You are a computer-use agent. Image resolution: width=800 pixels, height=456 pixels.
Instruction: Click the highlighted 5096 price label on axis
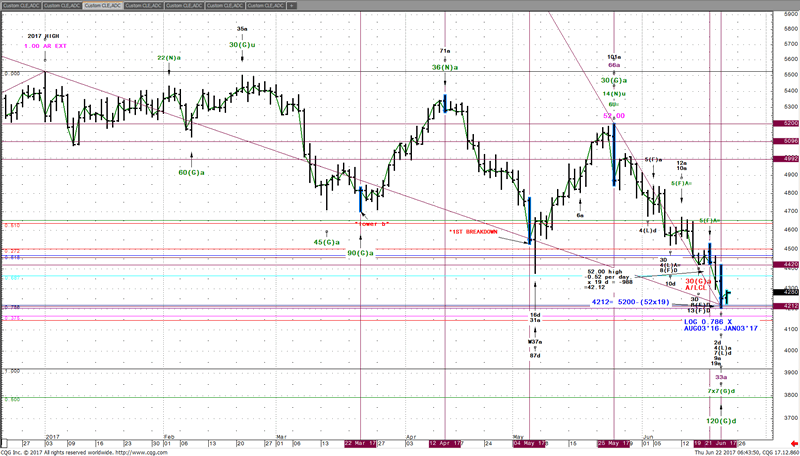point(785,141)
